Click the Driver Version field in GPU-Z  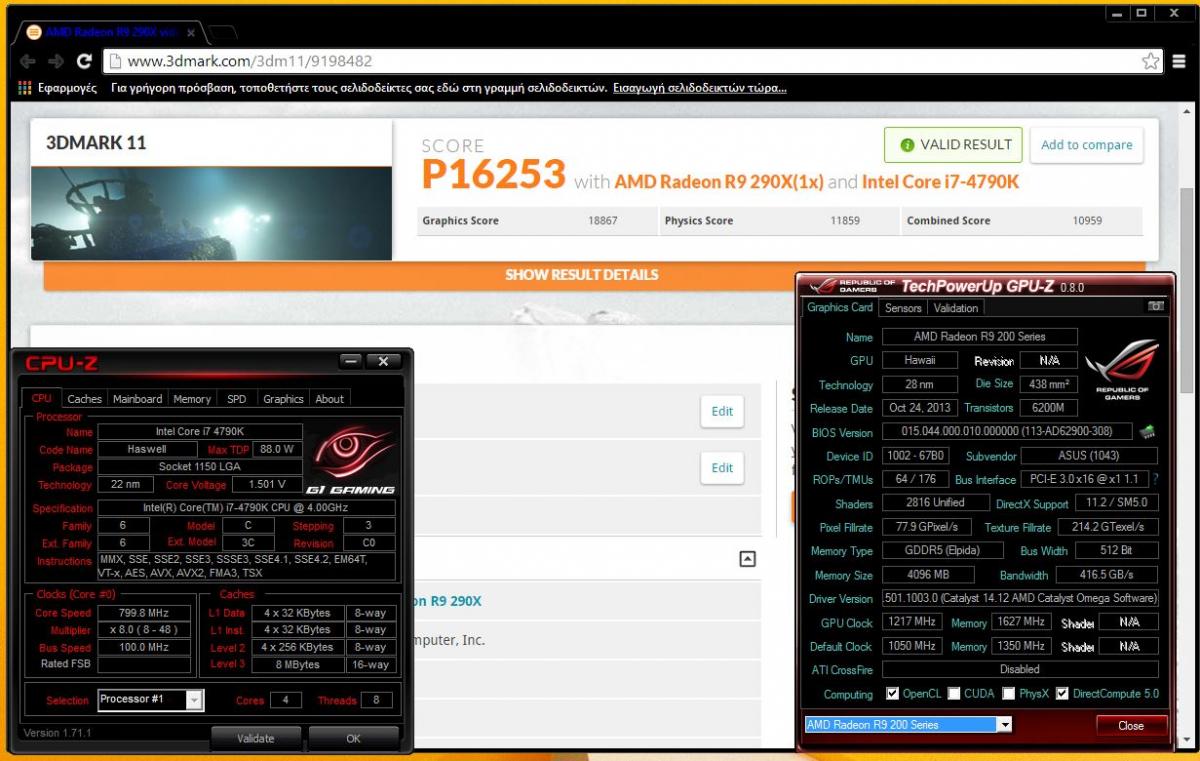[x=1020, y=598]
